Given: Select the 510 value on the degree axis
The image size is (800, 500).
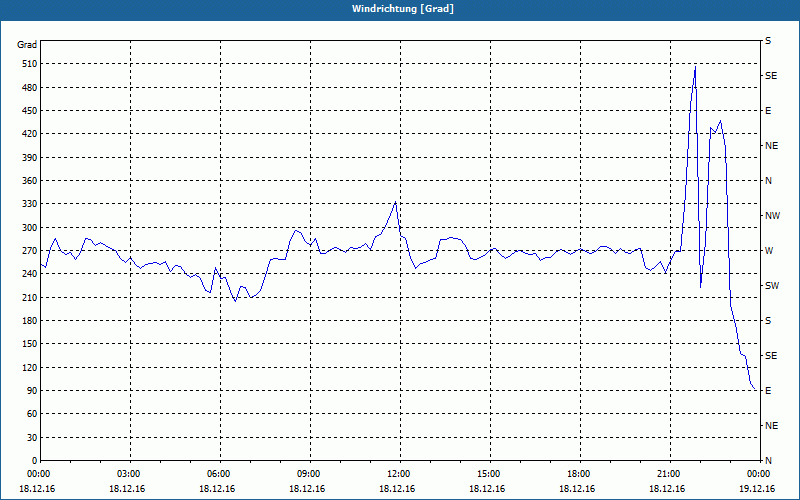Looking at the screenshot, I should pos(30,64).
